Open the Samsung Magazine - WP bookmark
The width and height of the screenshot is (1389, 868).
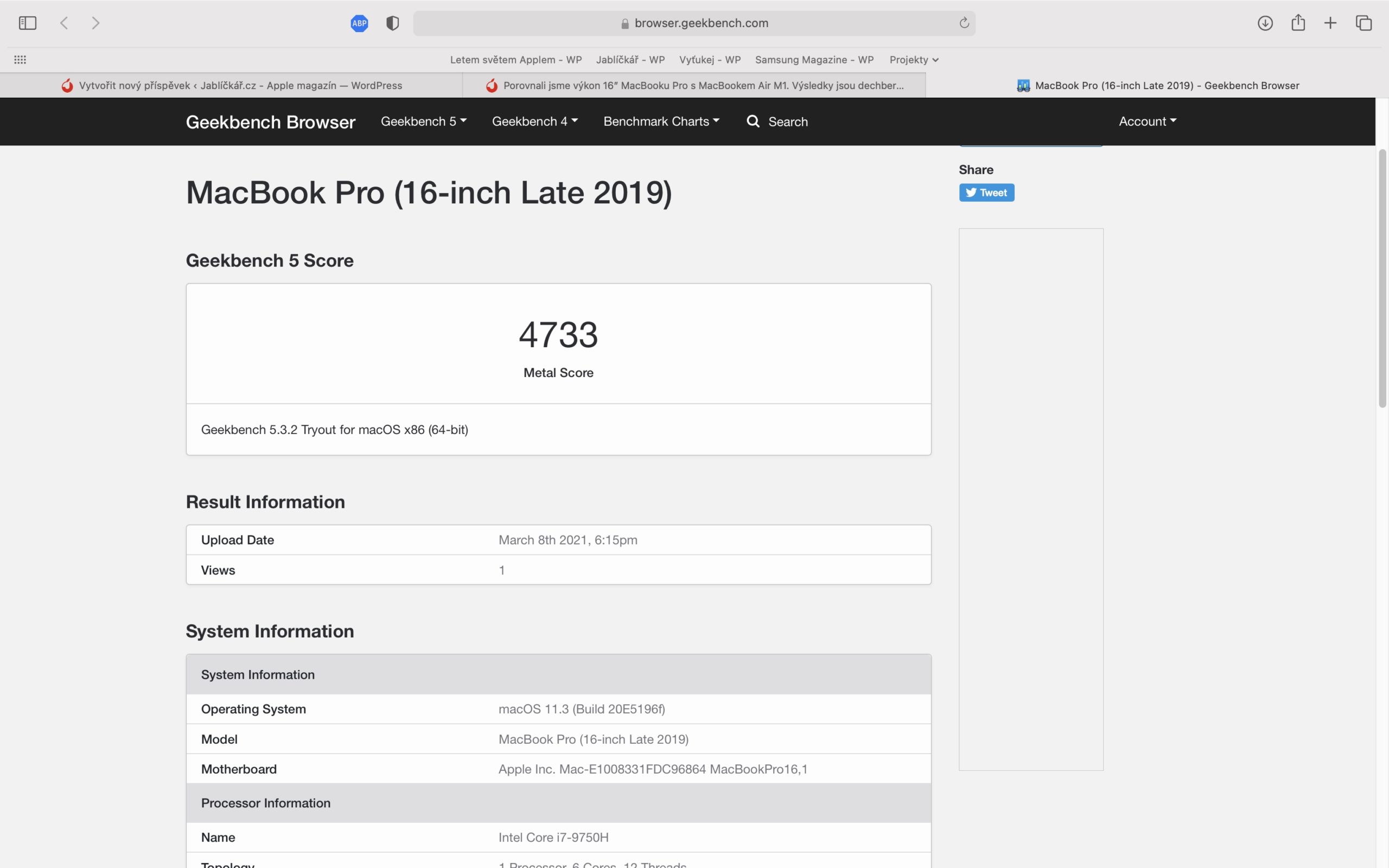pos(814,60)
